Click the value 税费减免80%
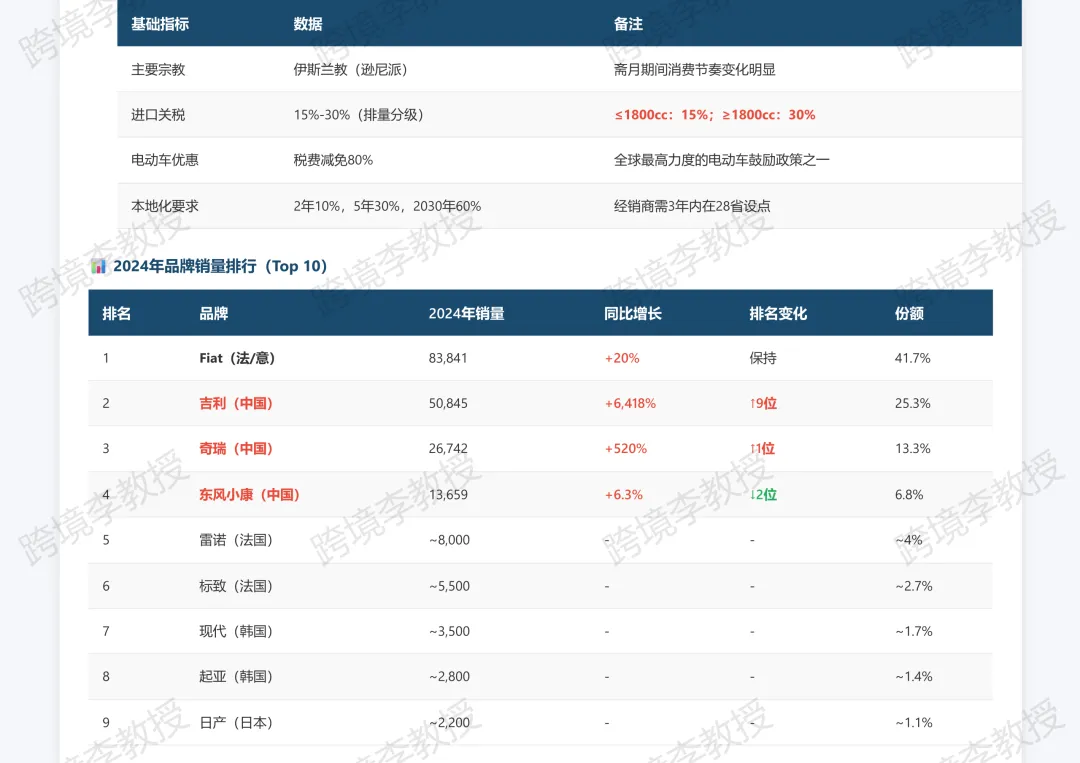 point(333,160)
